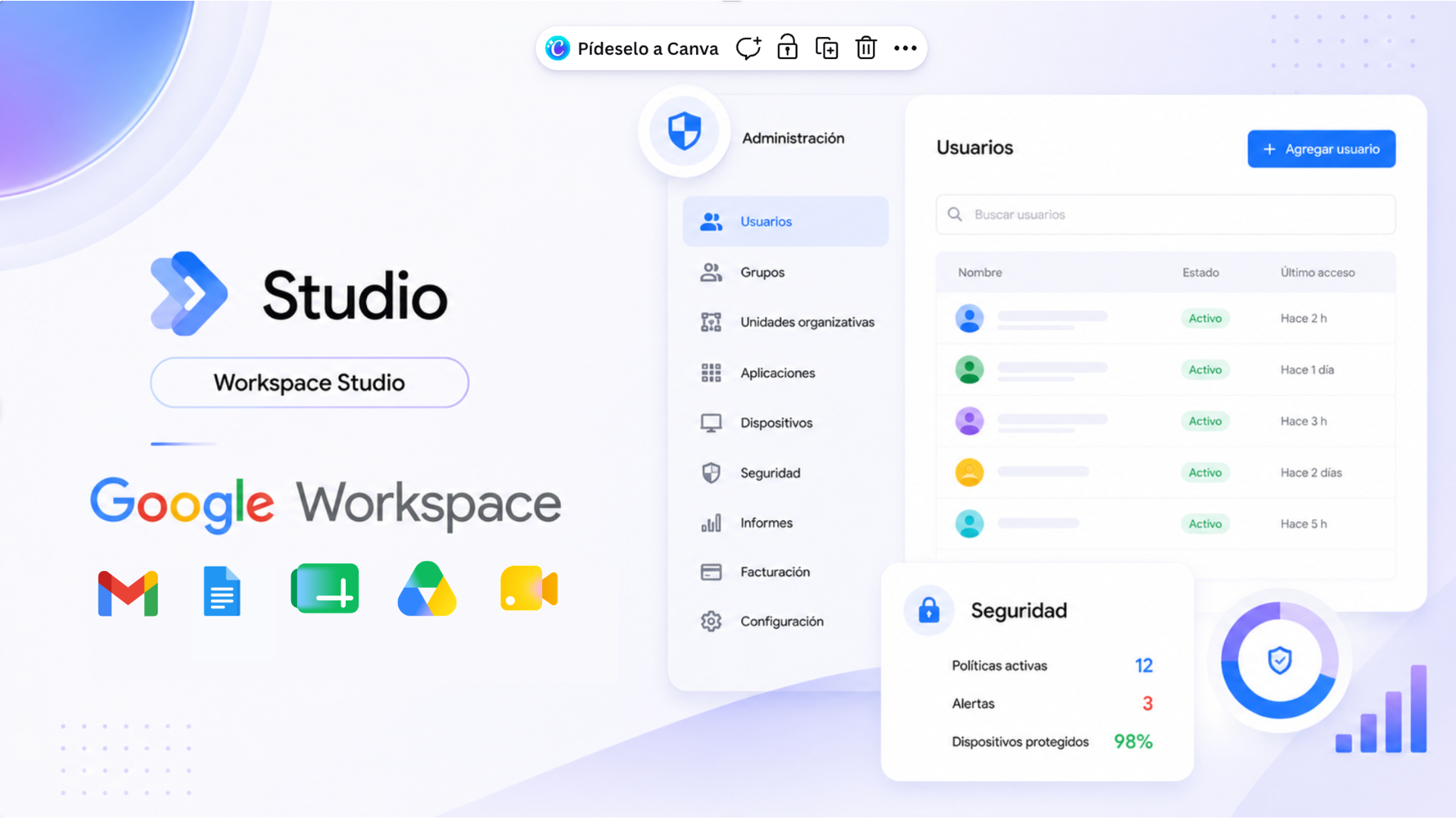Click the lock element icon in toolbar
This screenshot has width=1456, height=819.
pyautogui.click(x=787, y=48)
